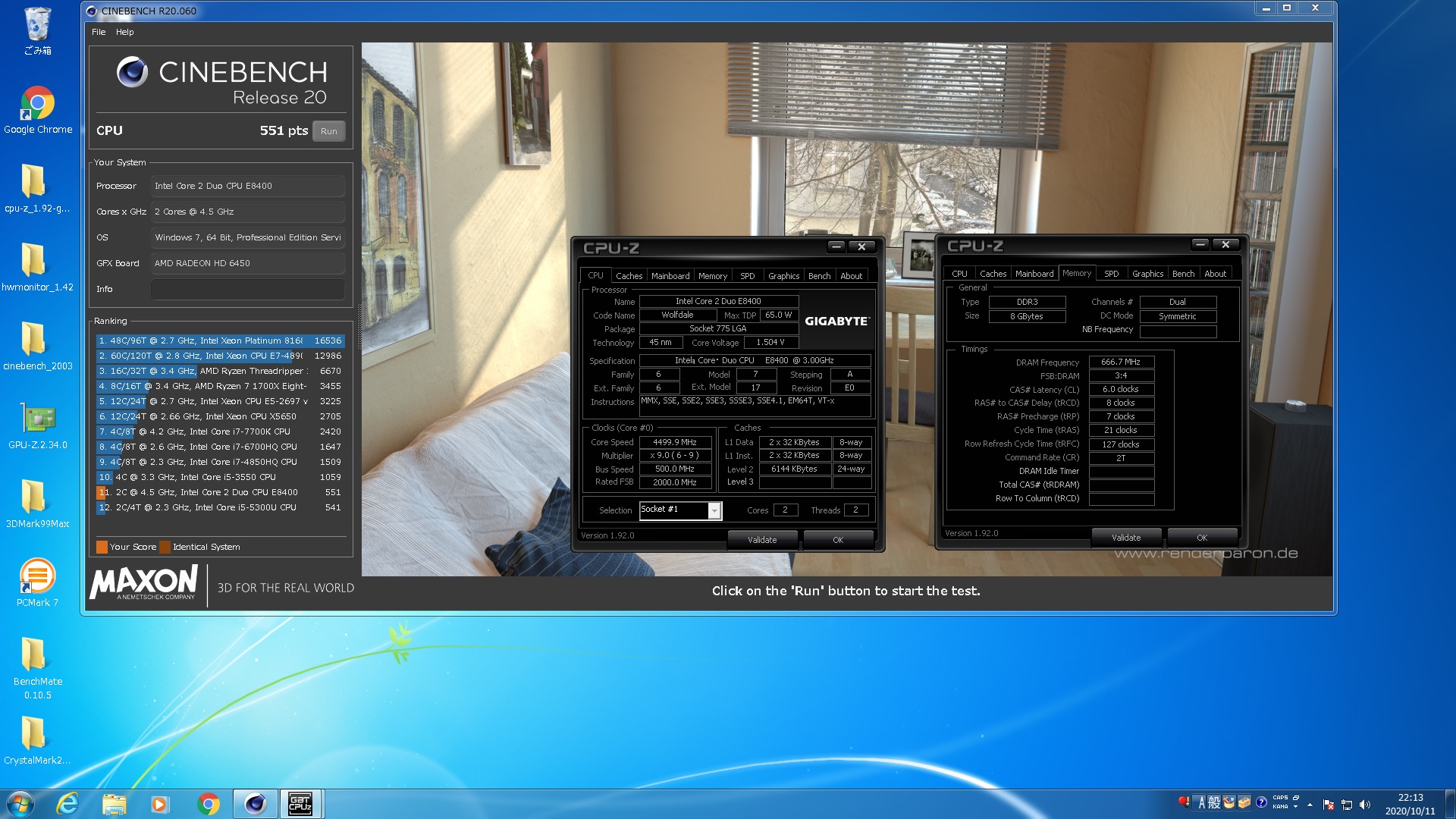Launch Internet Explorer from taskbar
Screen dimensions: 1456x819
68,804
